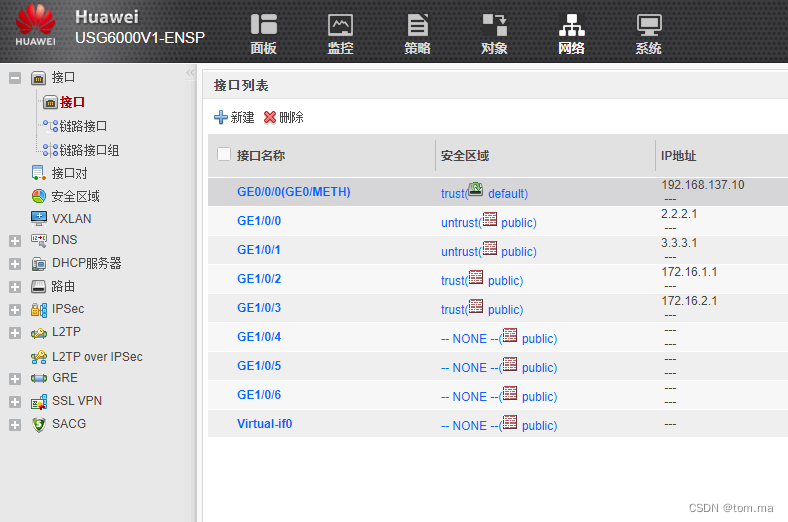Image resolution: width=788 pixels, height=522 pixels.
Task: Click the 链路接口 icon
Action: coord(50,126)
